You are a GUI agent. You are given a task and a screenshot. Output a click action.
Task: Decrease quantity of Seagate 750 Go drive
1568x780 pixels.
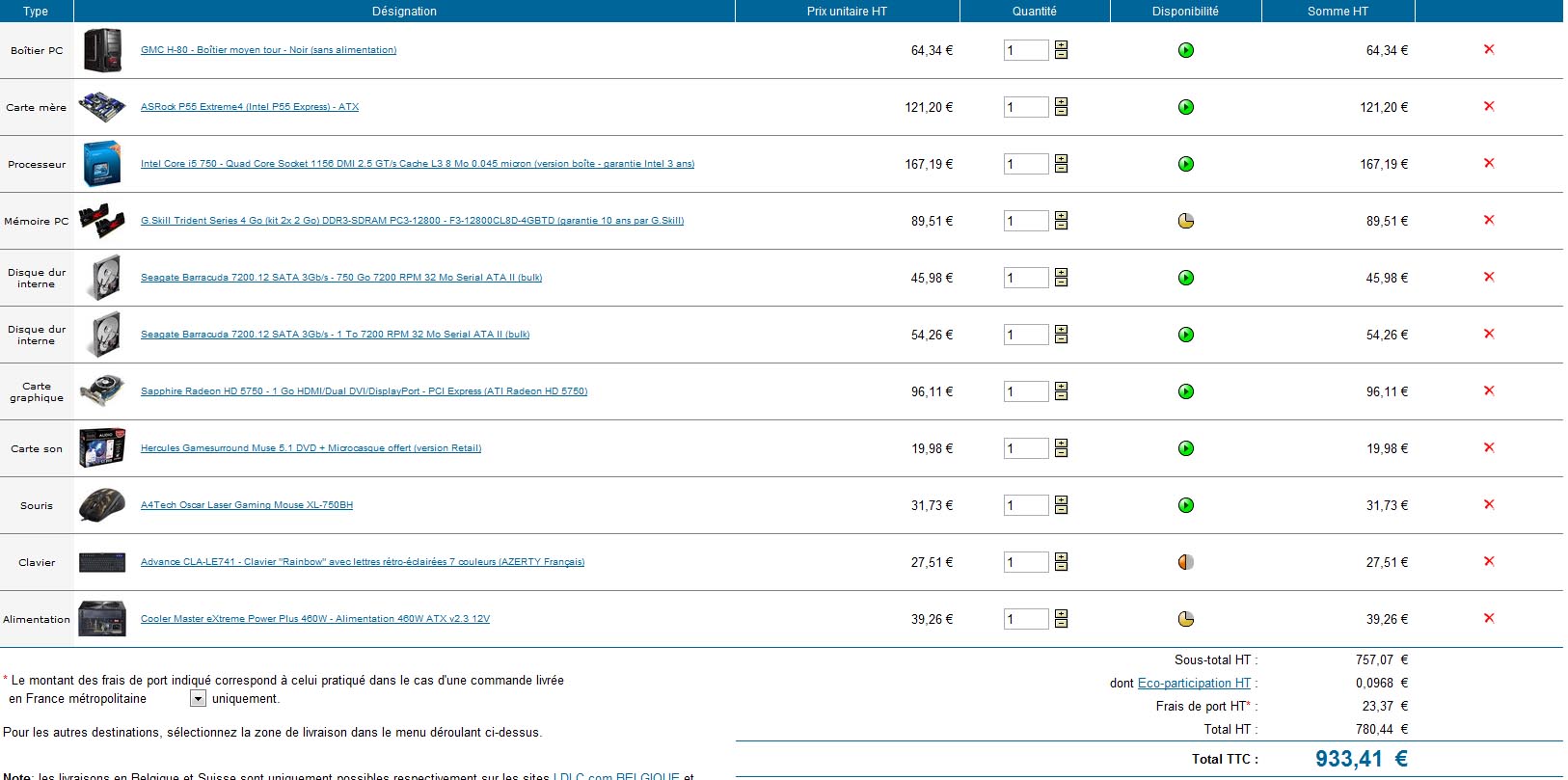[x=1061, y=282]
